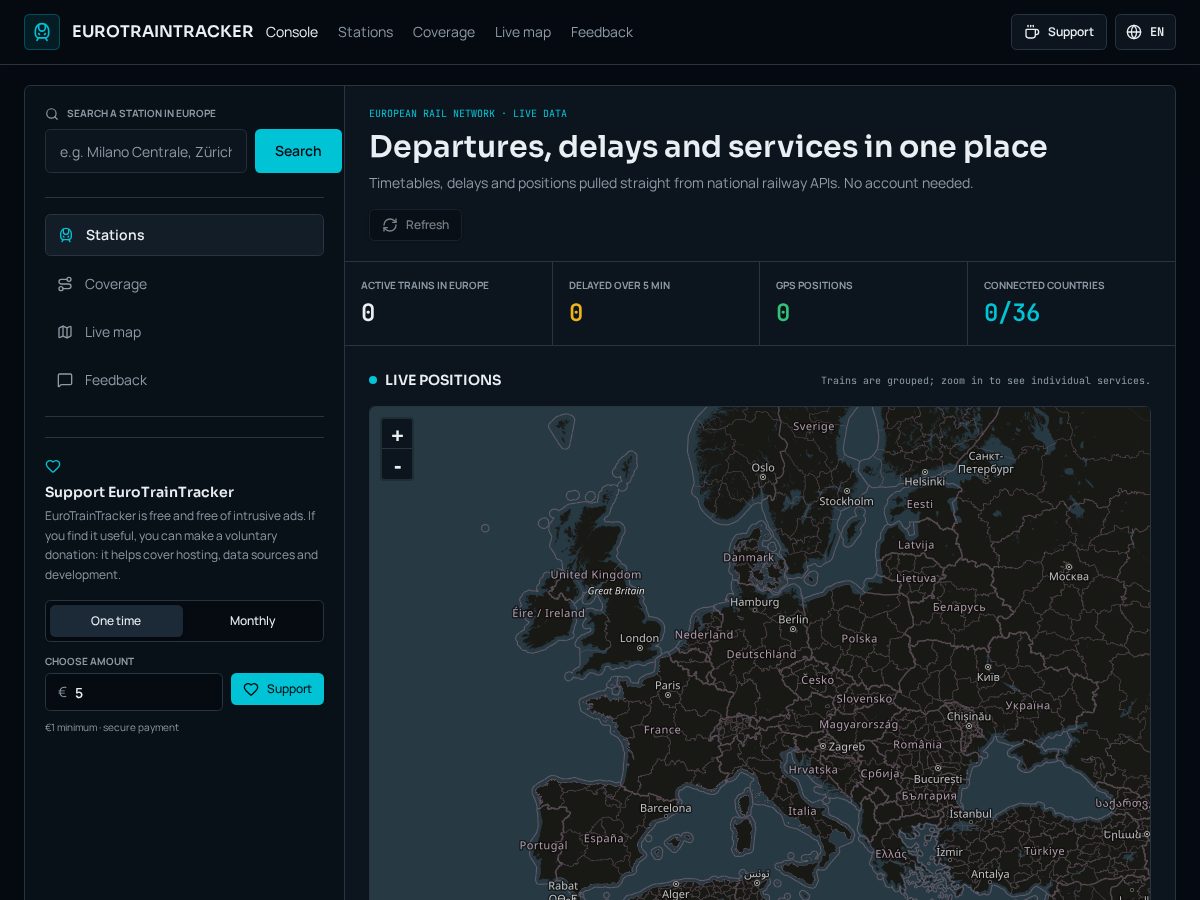Click Berlin on the map
Screen dimensions: 1200x900
[x=793, y=620]
